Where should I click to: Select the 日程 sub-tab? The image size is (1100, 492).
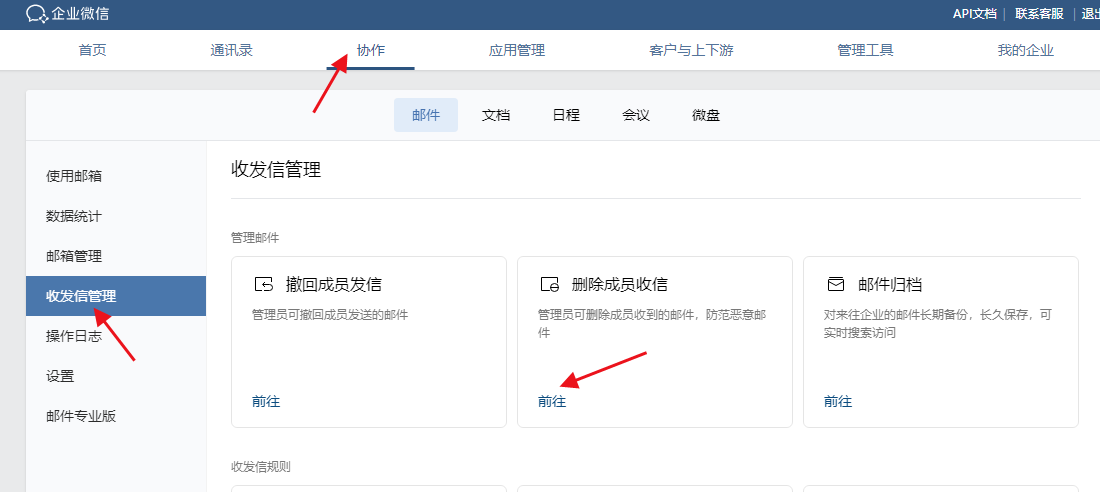click(566, 115)
